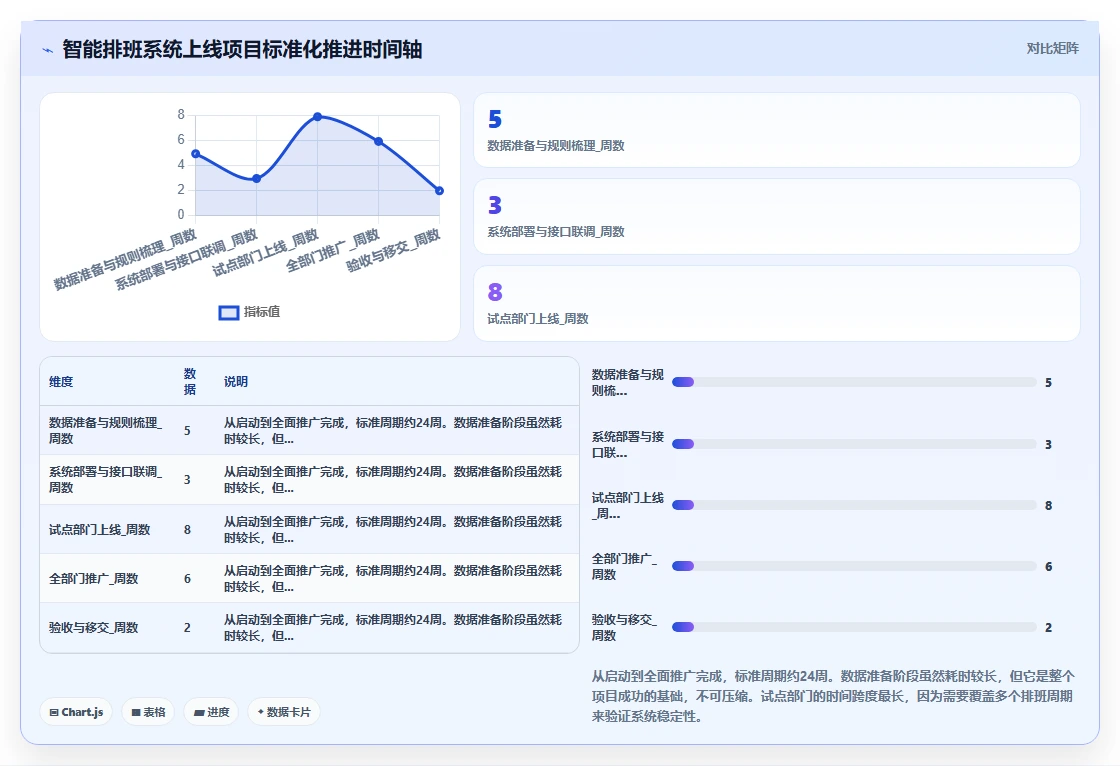Screen dimensions: 1120x766
Task: Click the table cell 数据准备与规则梳理_周数
Action: tap(106, 431)
